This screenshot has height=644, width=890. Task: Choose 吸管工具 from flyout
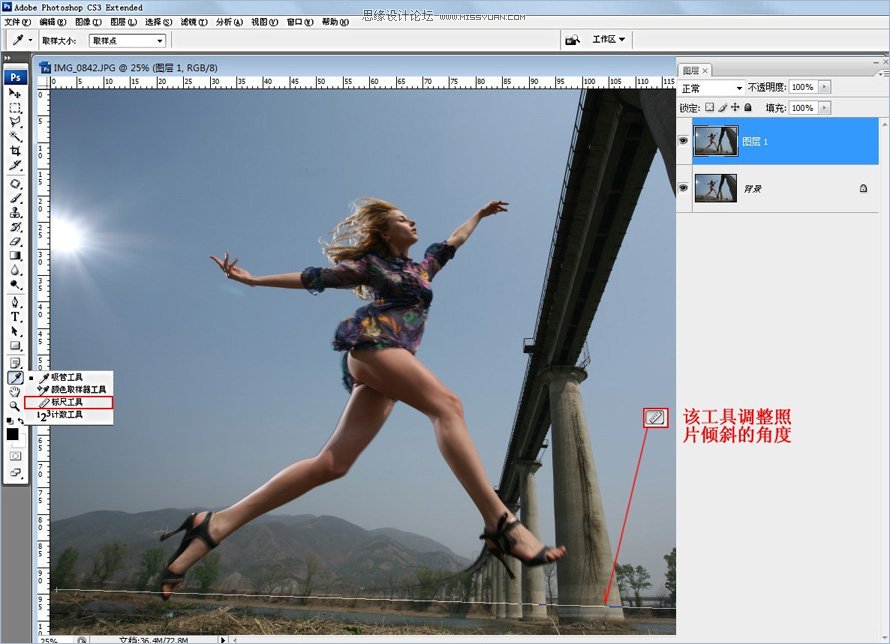point(69,377)
